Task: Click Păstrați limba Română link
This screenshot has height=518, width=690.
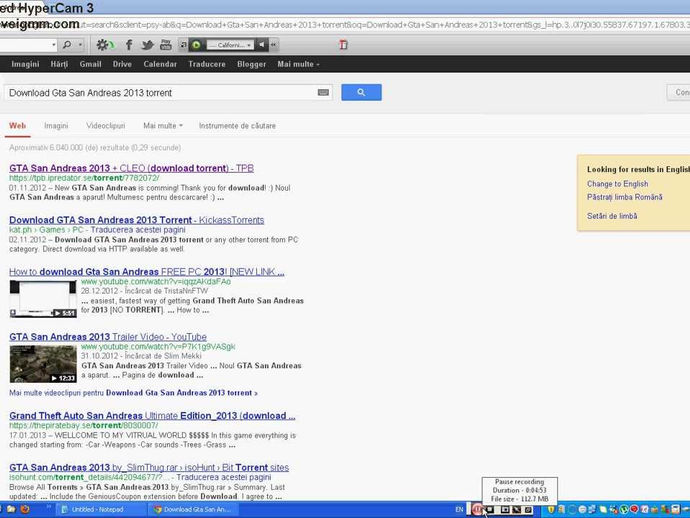Action: point(624,197)
